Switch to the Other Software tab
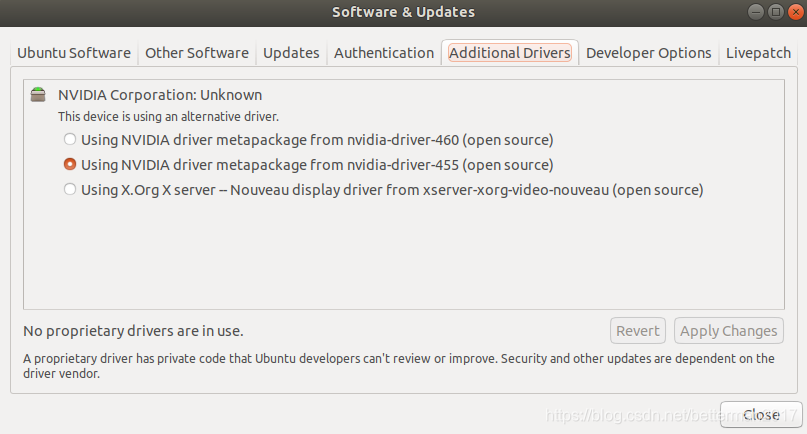This screenshot has width=807, height=434. (x=197, y=53)
